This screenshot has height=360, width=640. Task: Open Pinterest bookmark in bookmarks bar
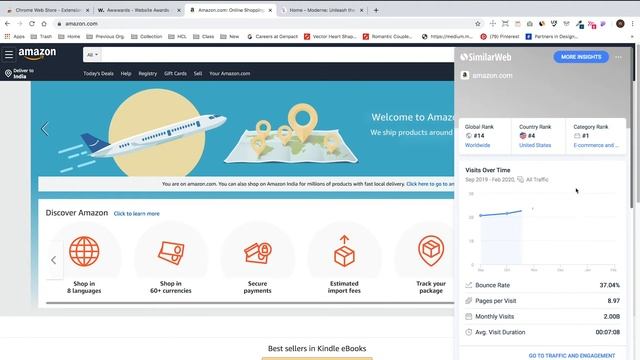click(x=500, y=37)
